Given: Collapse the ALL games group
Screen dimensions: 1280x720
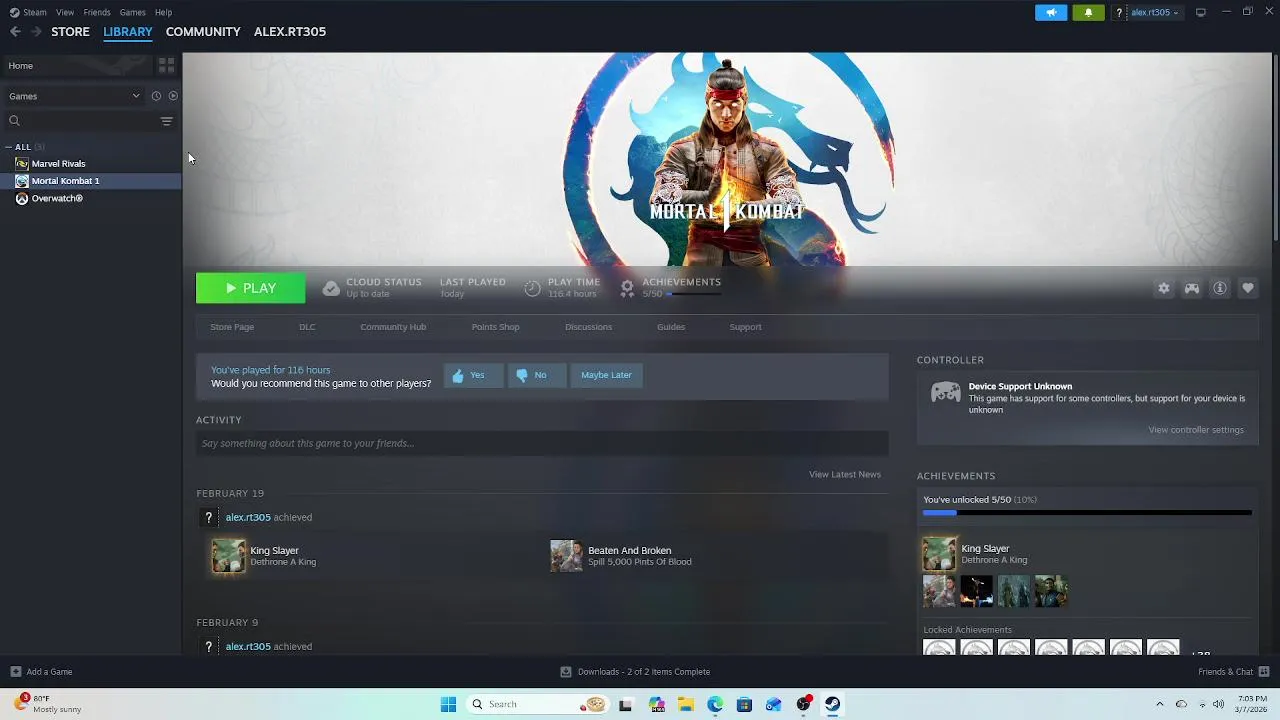Looking at the screenshot, I should point(8,147).
